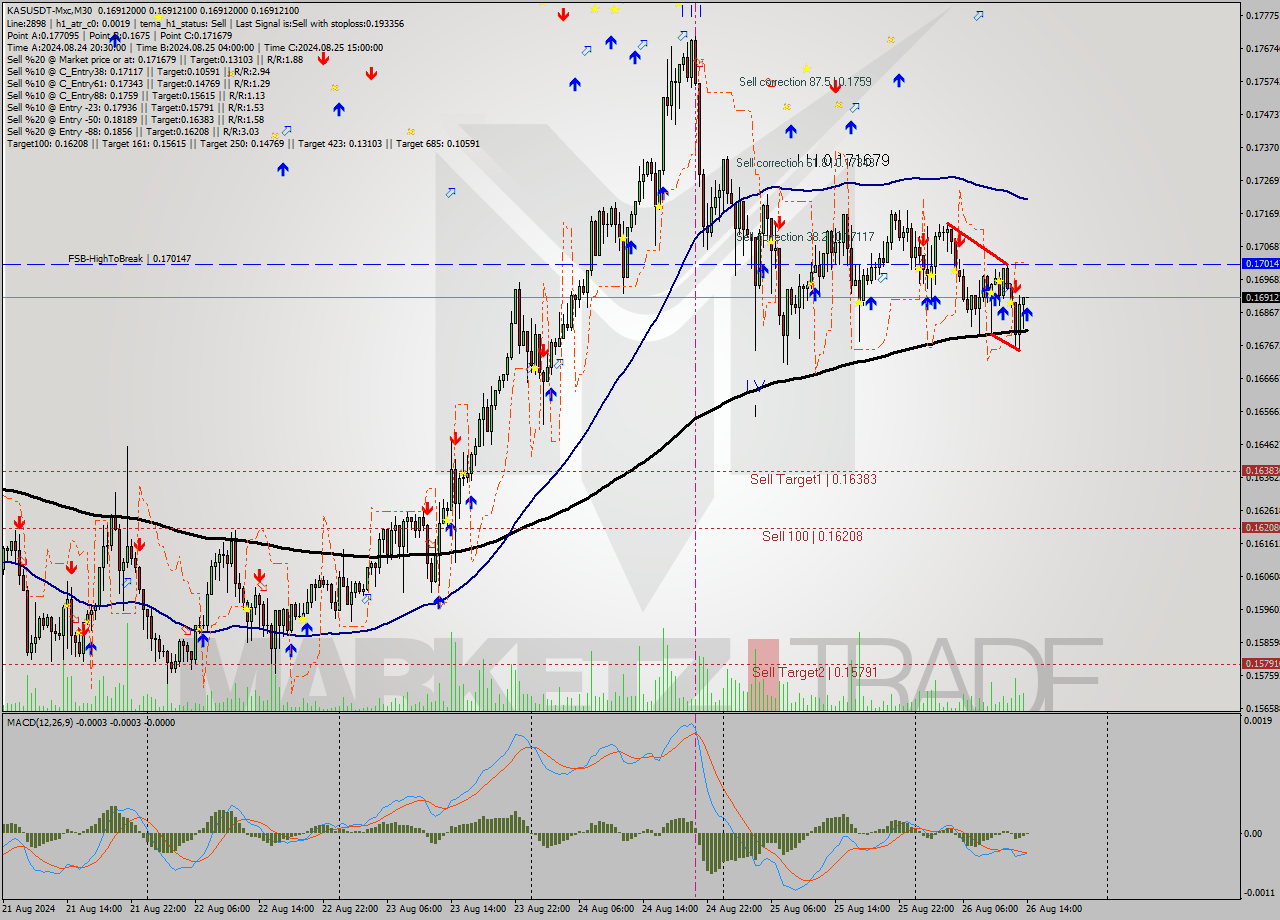This screenshot has height=920, width=1280.
Task: Click the red 0.16383 price tag on axis
Action: coord(1260,470)
